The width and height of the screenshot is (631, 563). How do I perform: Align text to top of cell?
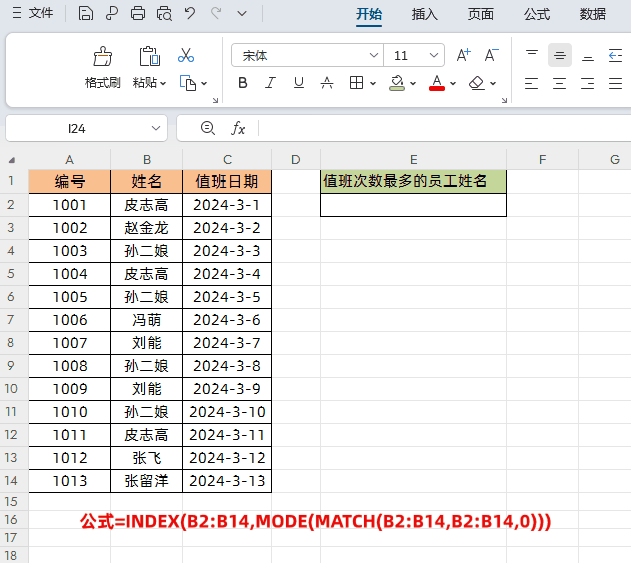532,55
